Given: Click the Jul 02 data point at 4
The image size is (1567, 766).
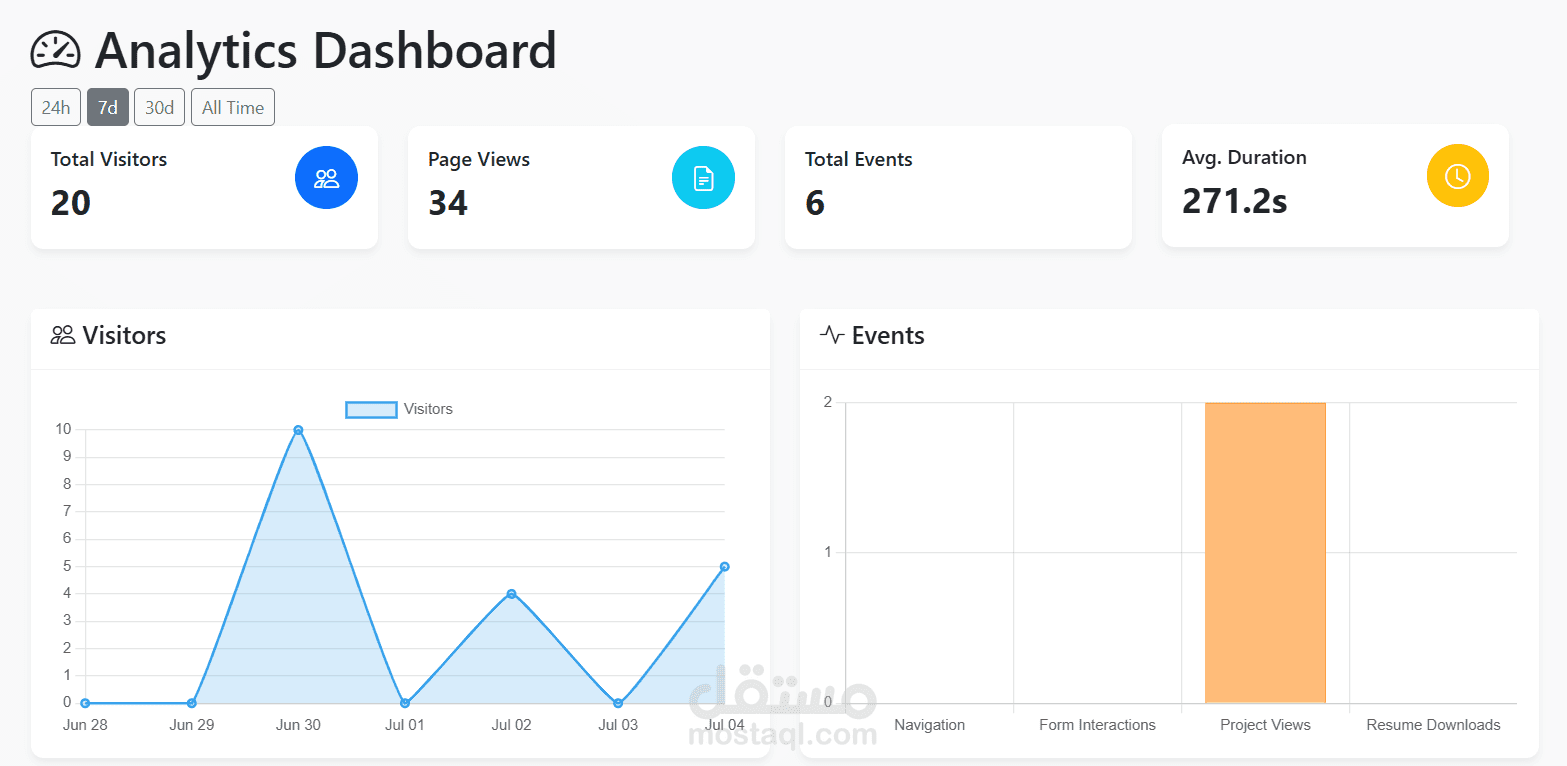Looking at the screenshot, I should 511,594.
